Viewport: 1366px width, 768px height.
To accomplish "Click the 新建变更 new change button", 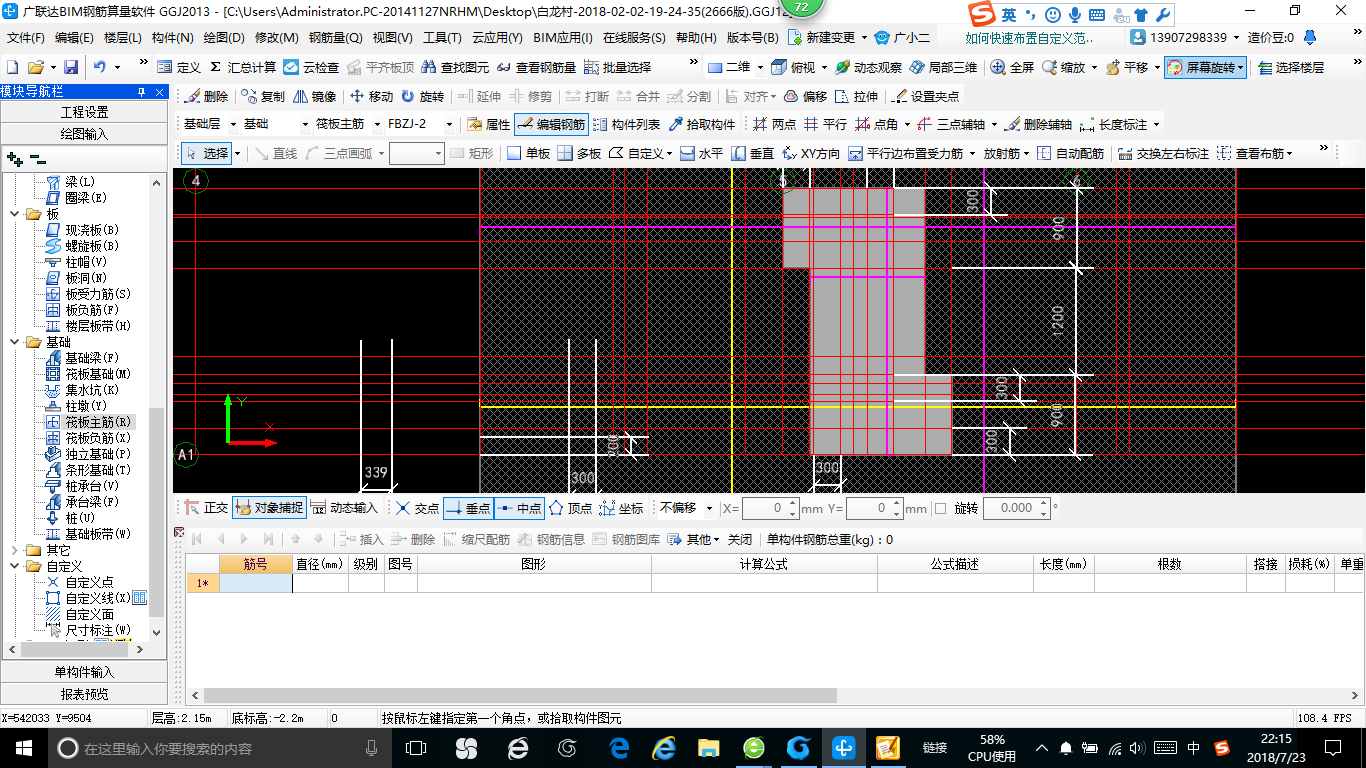I will pyautogui.click(x=822, y=37).
